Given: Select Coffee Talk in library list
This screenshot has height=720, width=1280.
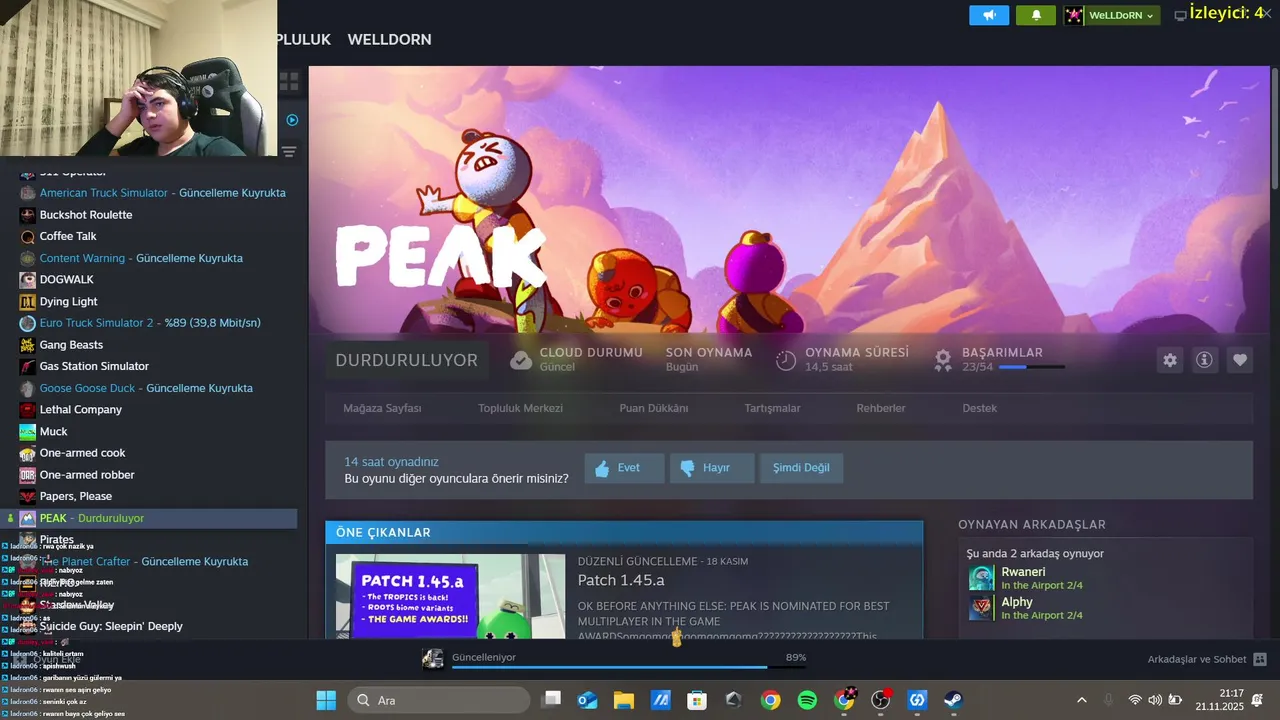Looking at the screenshot, I should (x=68, y=237).
